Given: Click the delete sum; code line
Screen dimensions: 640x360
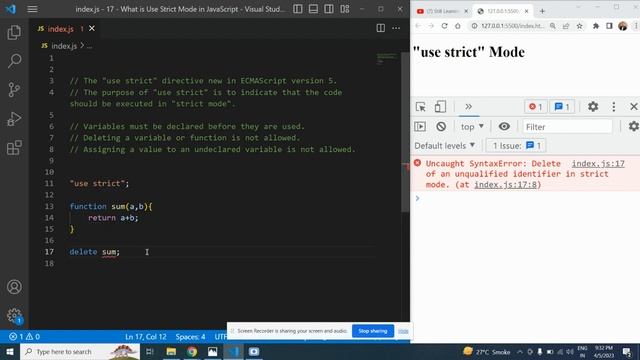Looking at the screenshot, I should (x=94, y=252).
